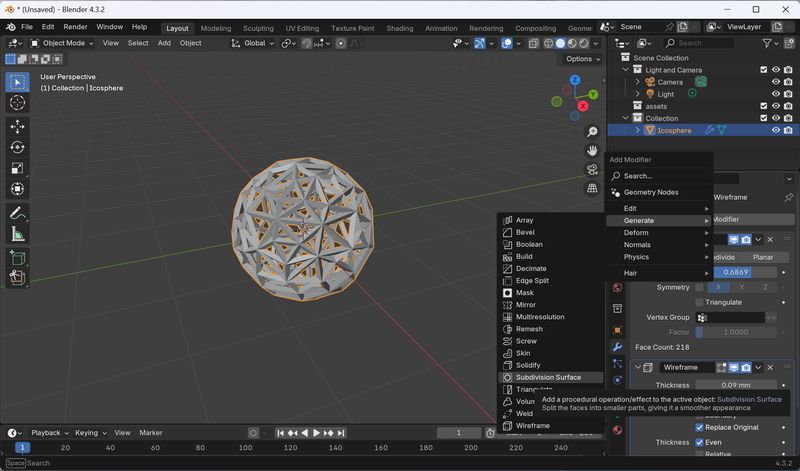Open the Edit top menu
The width and height of the screenshot is (800, 471).
pyautogui.click(x=48, y=27)
